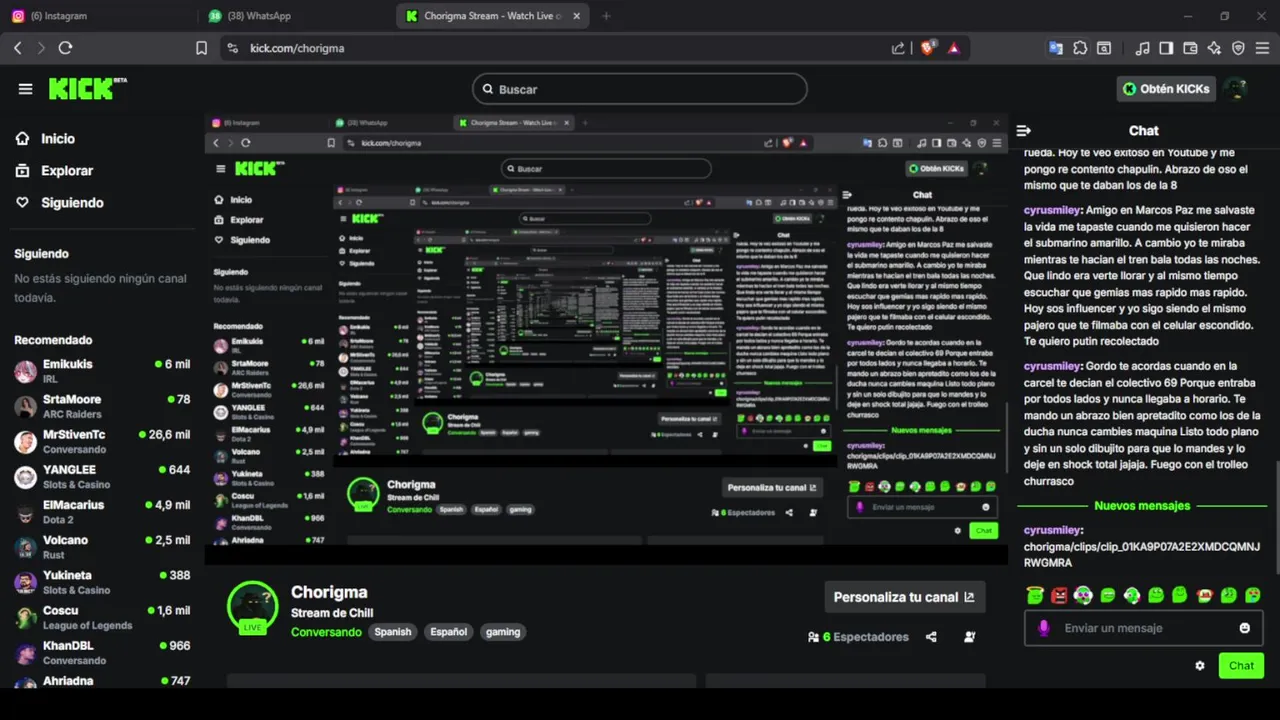
Task: Click the follow user icon next to share
Action: (969, 637)
